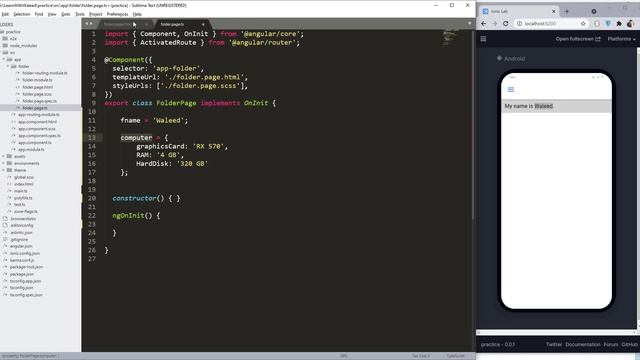Viewport: 640px width, 360px height.
Task: Open the tab list dropdown arrow
Action: [x=469, y=24]
